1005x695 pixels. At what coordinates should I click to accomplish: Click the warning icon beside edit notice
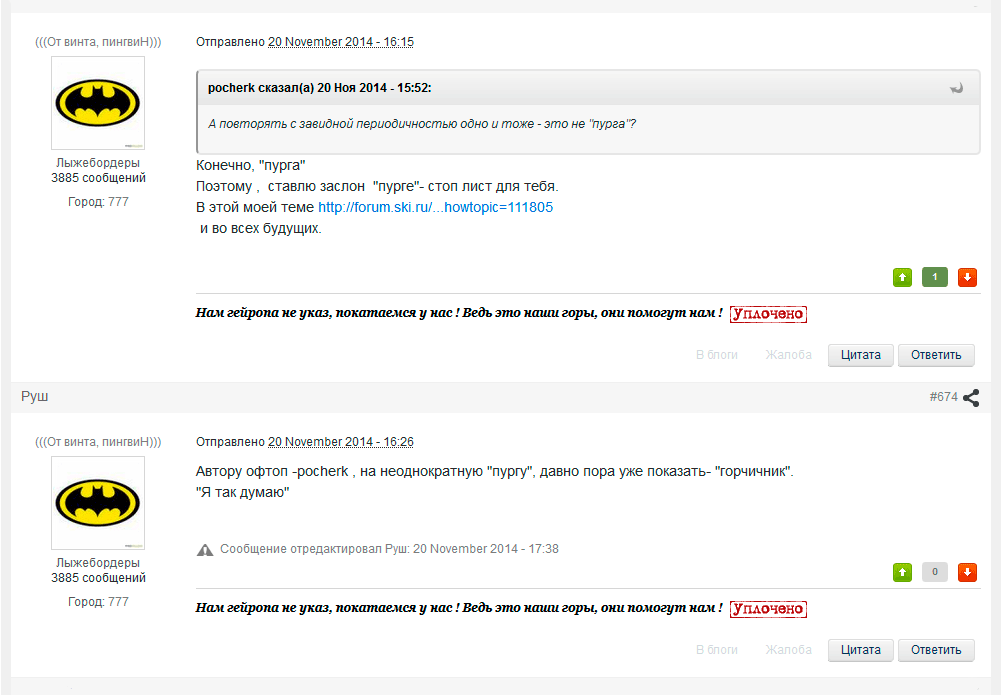(x=204, y=549)
